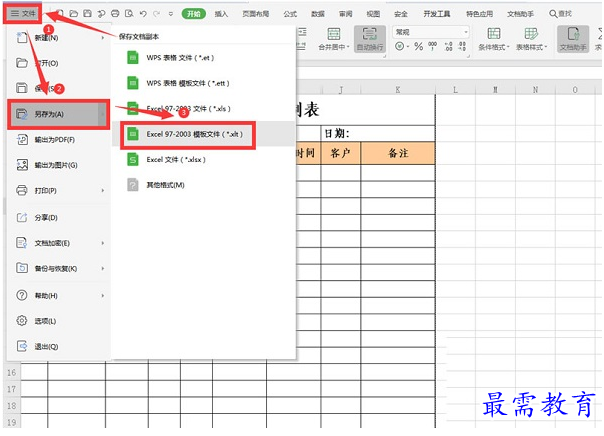Viewport: 604px width, 436px height.
Task: Select 分享(D) in the file menu
Action: point(59,218)
